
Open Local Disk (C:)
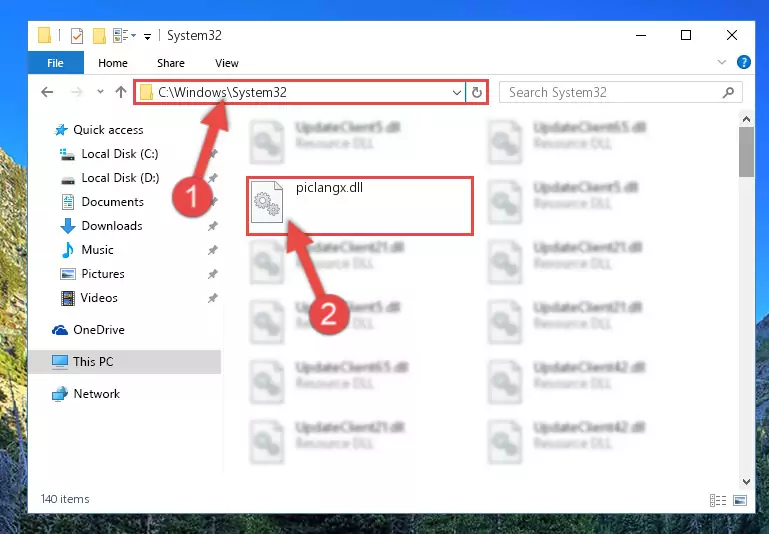tap(120, 154)
